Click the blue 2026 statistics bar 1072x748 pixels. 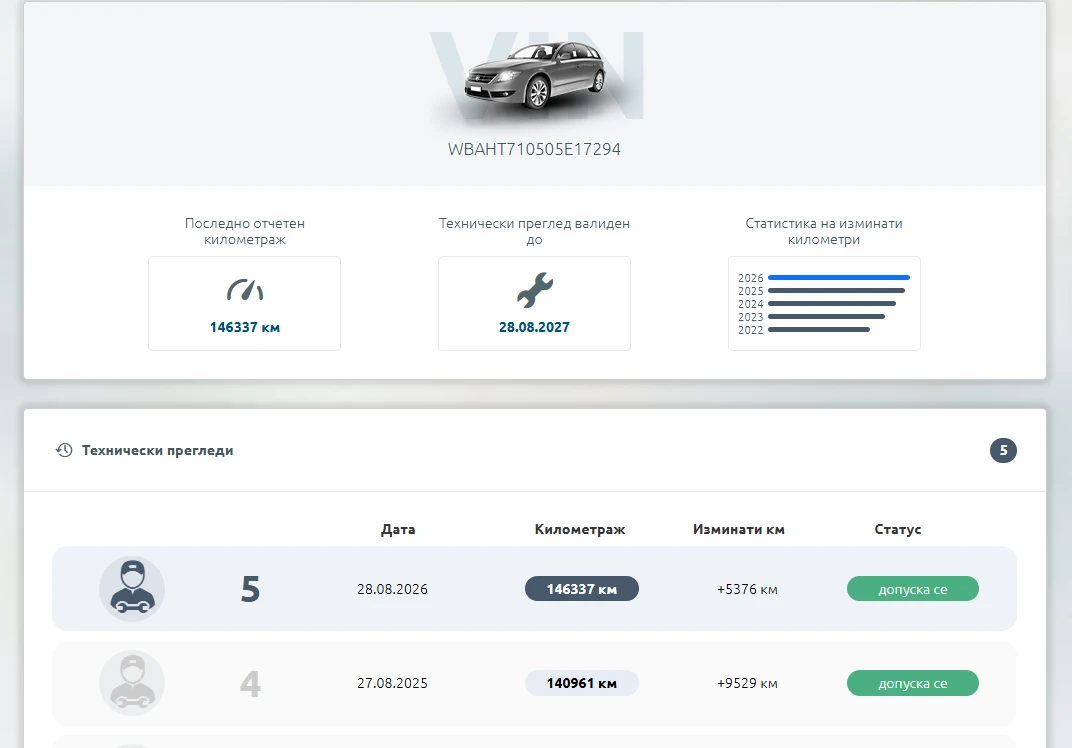[839, 278]
